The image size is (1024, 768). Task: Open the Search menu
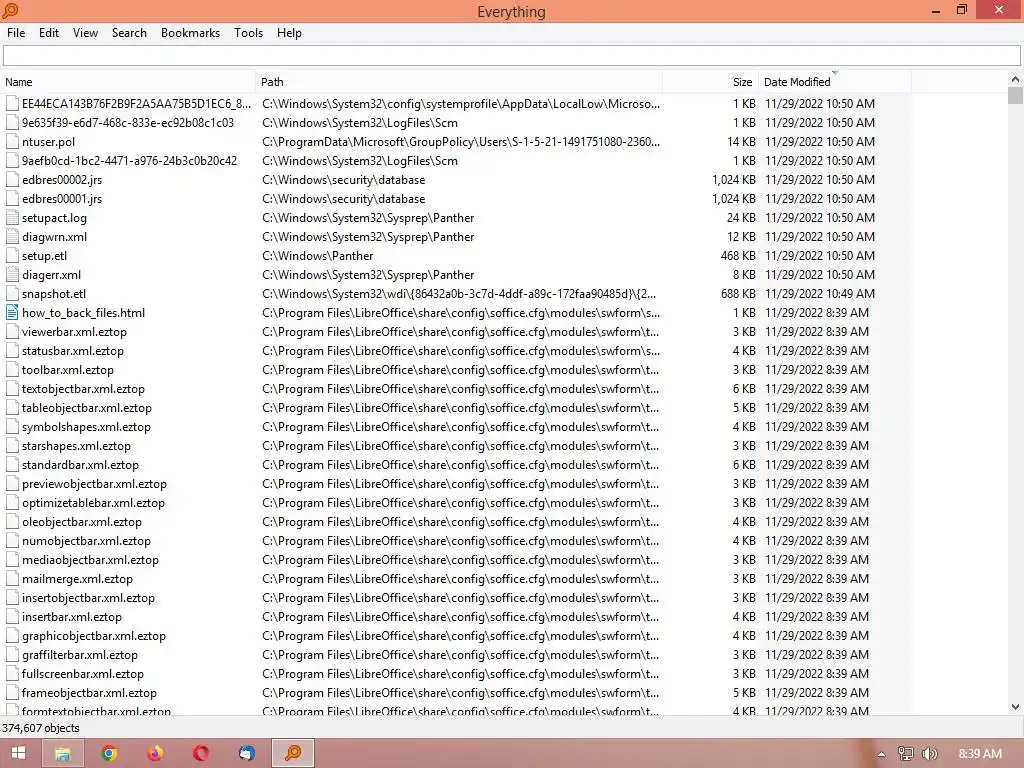pos(129,33)
